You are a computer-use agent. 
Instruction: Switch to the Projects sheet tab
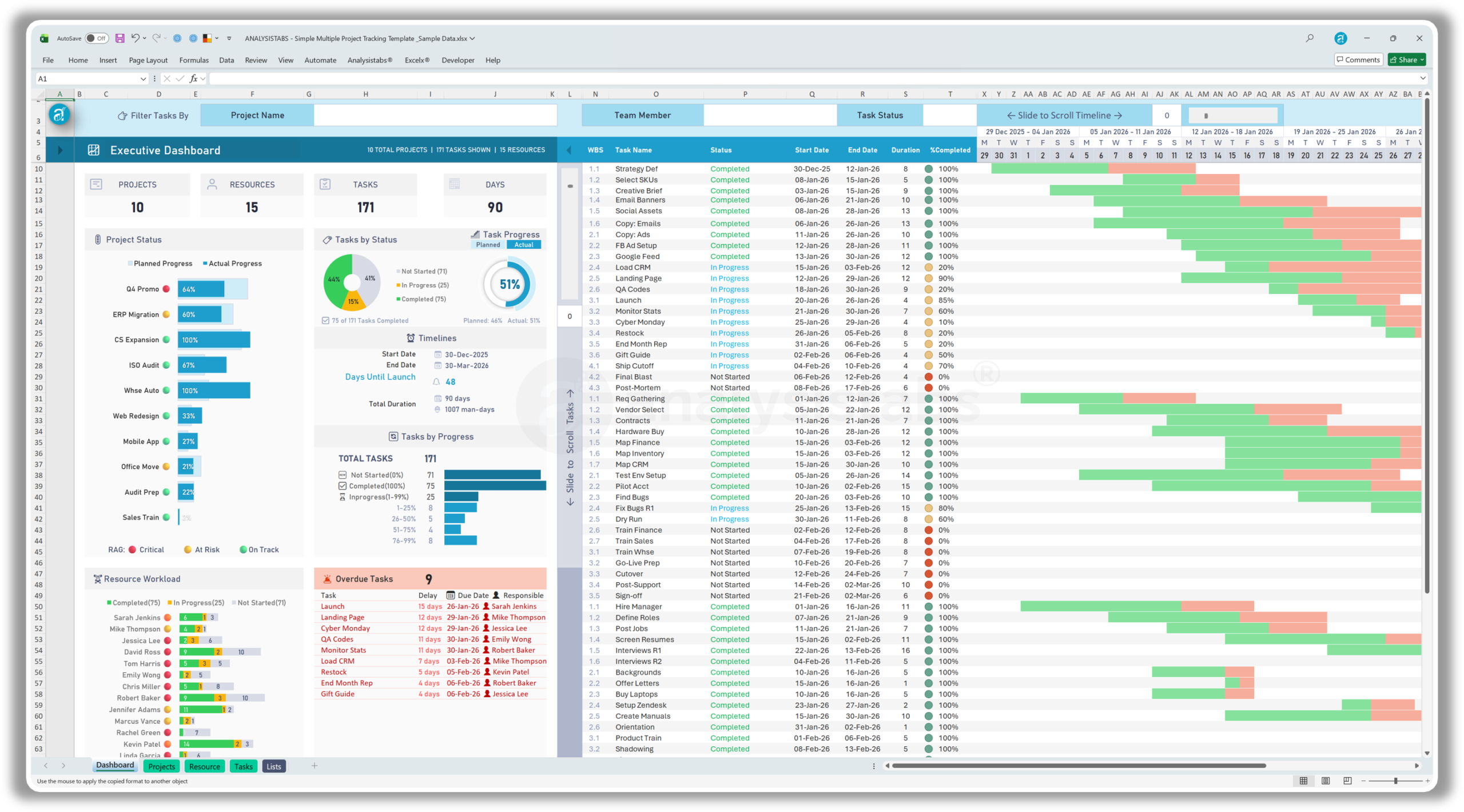click(161, 766)
